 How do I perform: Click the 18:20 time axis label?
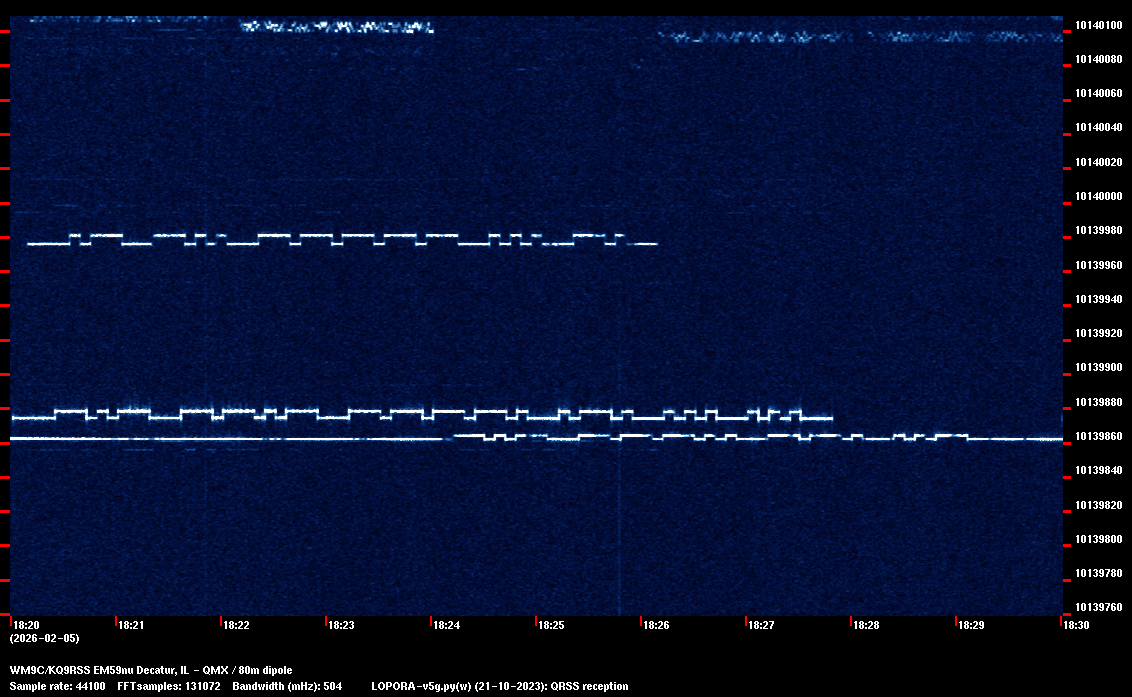(25, 625)
